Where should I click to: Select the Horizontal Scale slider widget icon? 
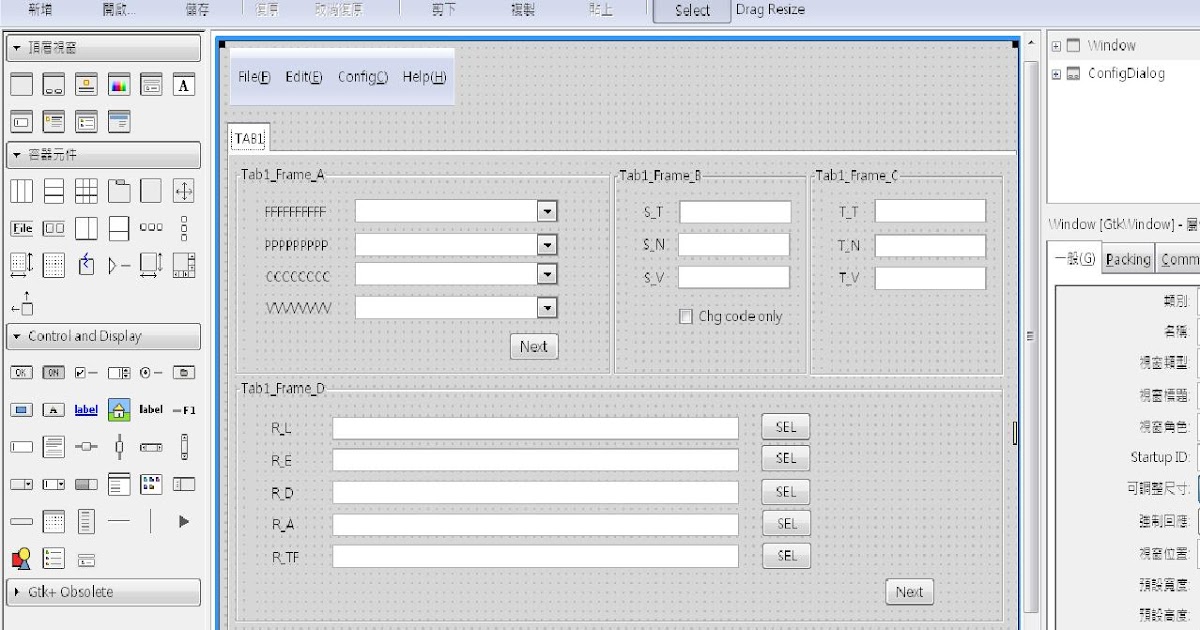click(x=87, y=447)
